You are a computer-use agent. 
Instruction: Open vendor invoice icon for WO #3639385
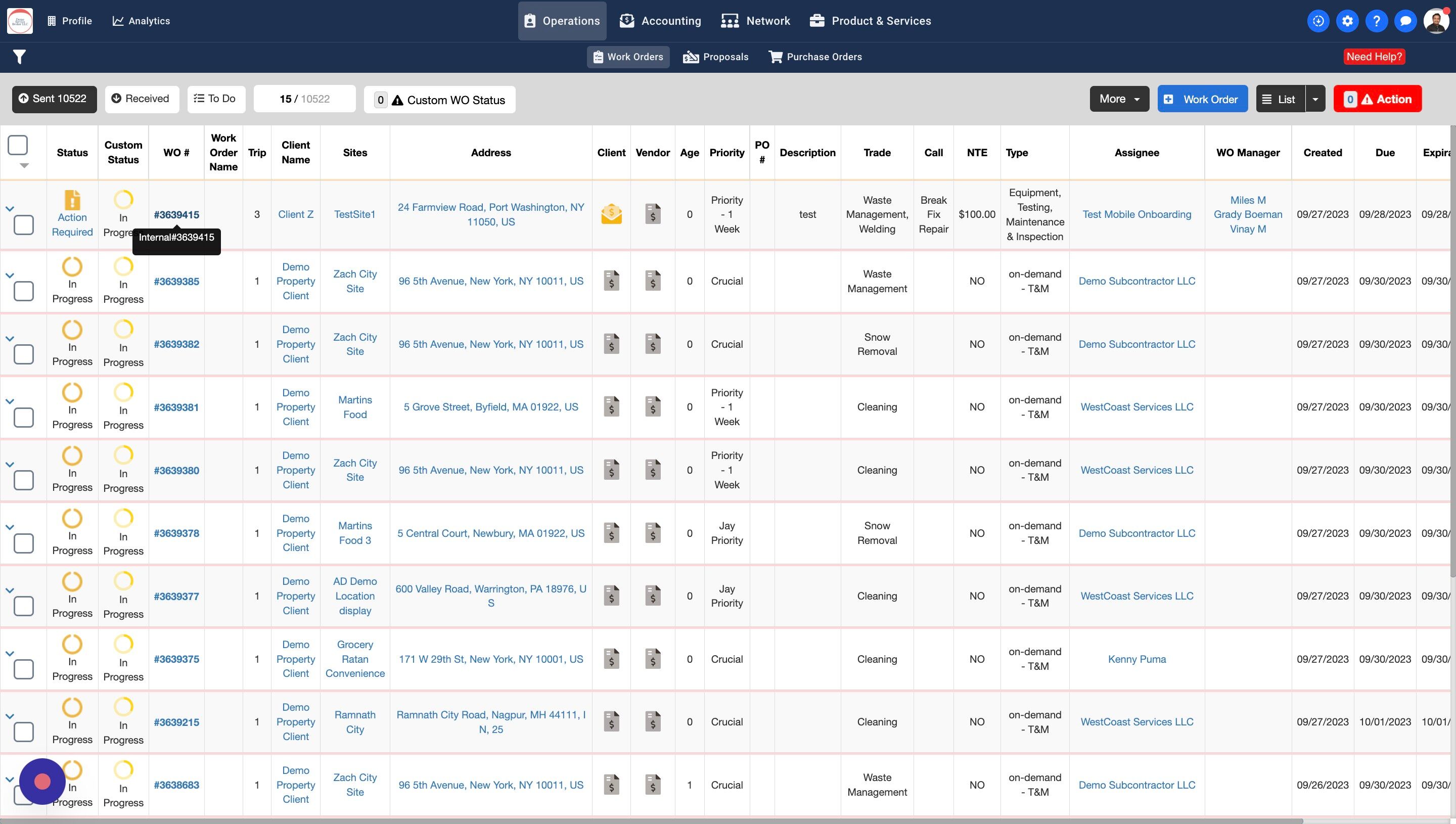[x=653, y=281]
